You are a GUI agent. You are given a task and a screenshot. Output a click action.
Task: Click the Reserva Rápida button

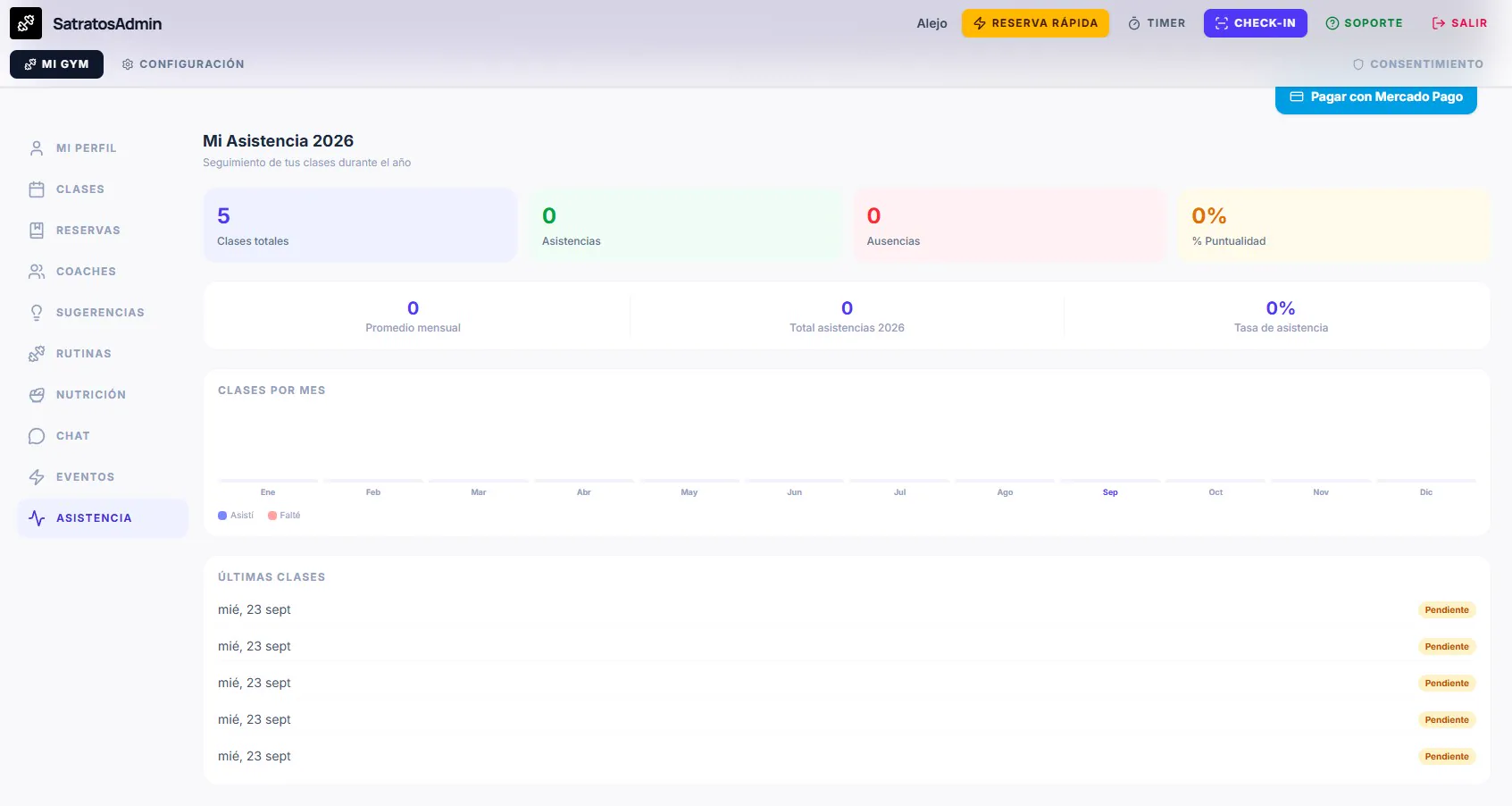tap(1035, 23)
